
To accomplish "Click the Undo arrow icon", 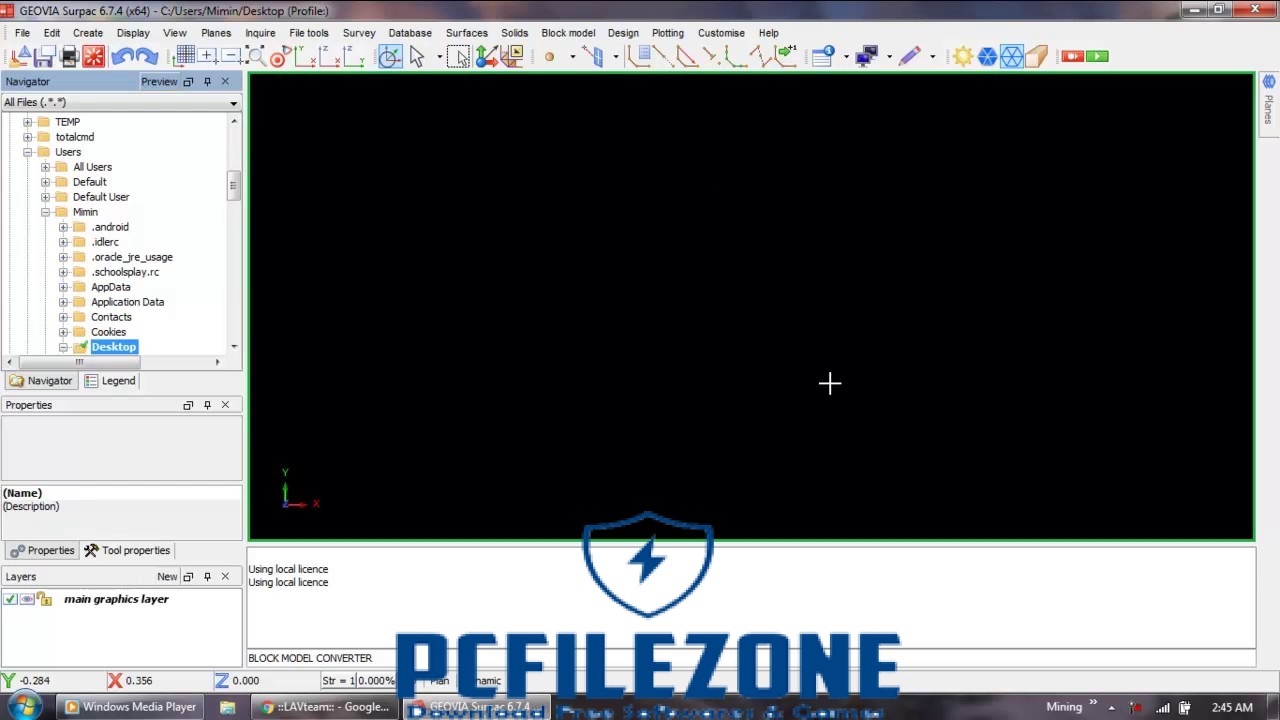I will [122, 57].
